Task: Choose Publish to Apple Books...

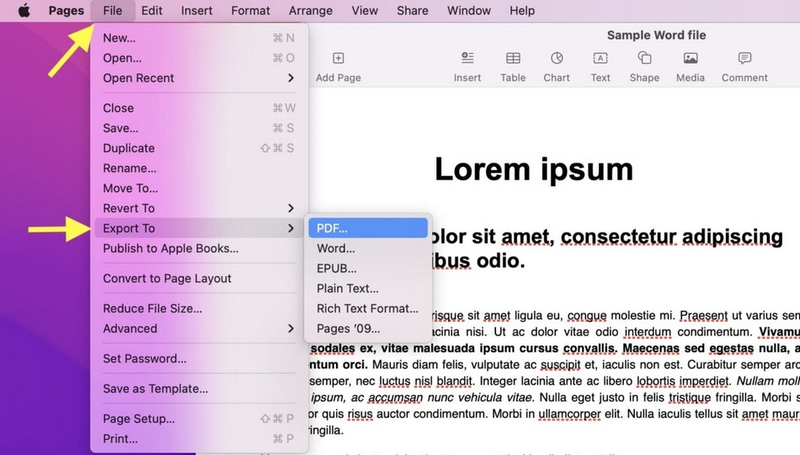Action: pos(199,248)
